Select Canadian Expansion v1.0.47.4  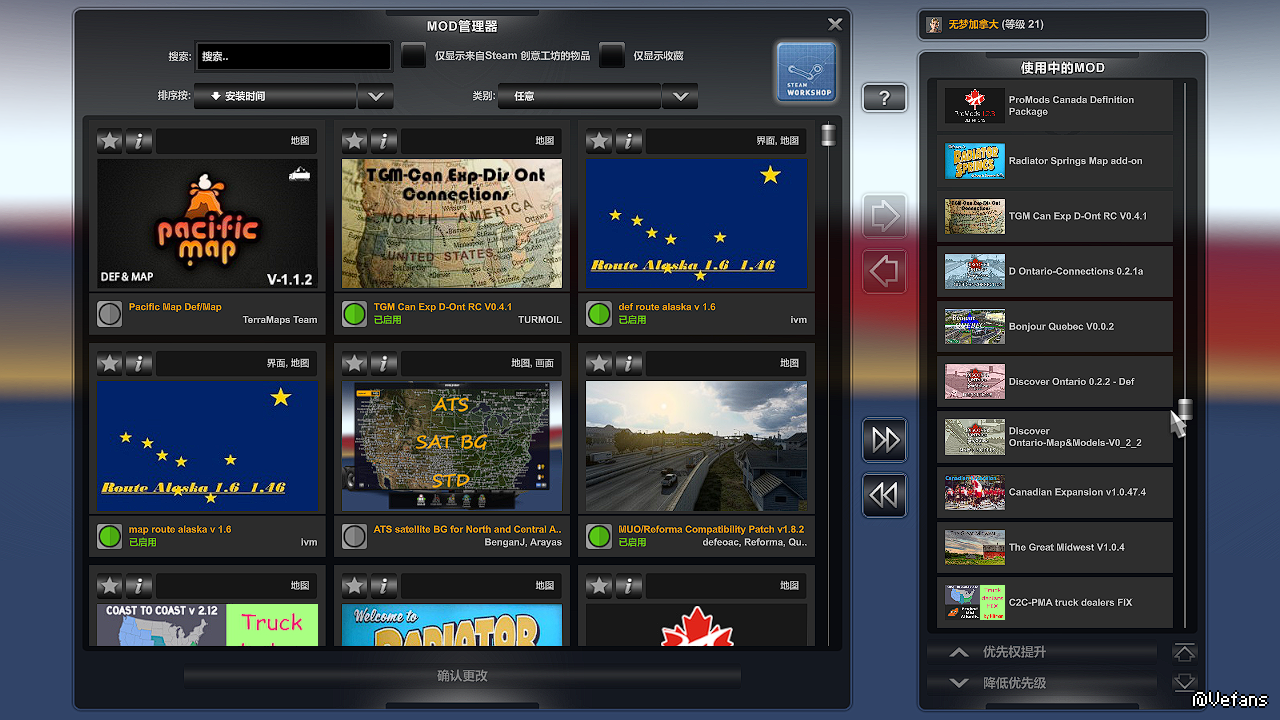(x=1055, y=492)
